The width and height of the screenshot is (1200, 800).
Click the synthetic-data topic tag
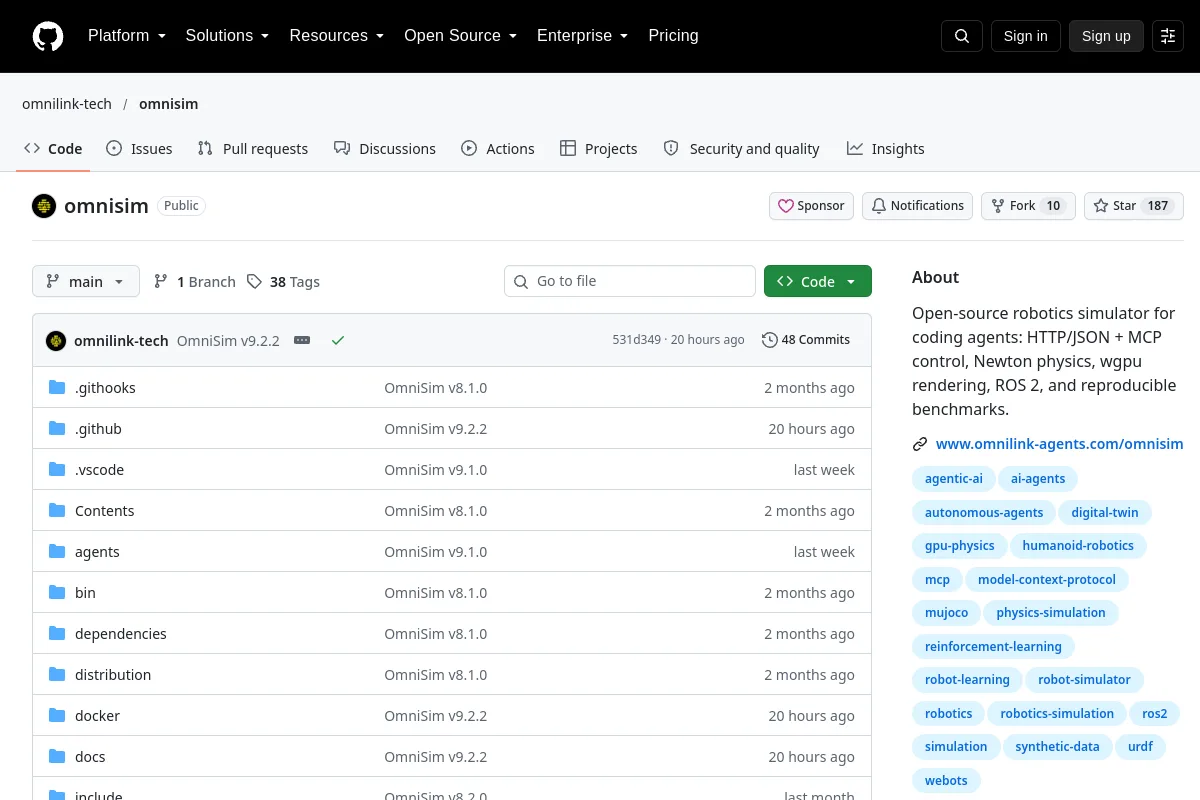tap(1057, 747)
